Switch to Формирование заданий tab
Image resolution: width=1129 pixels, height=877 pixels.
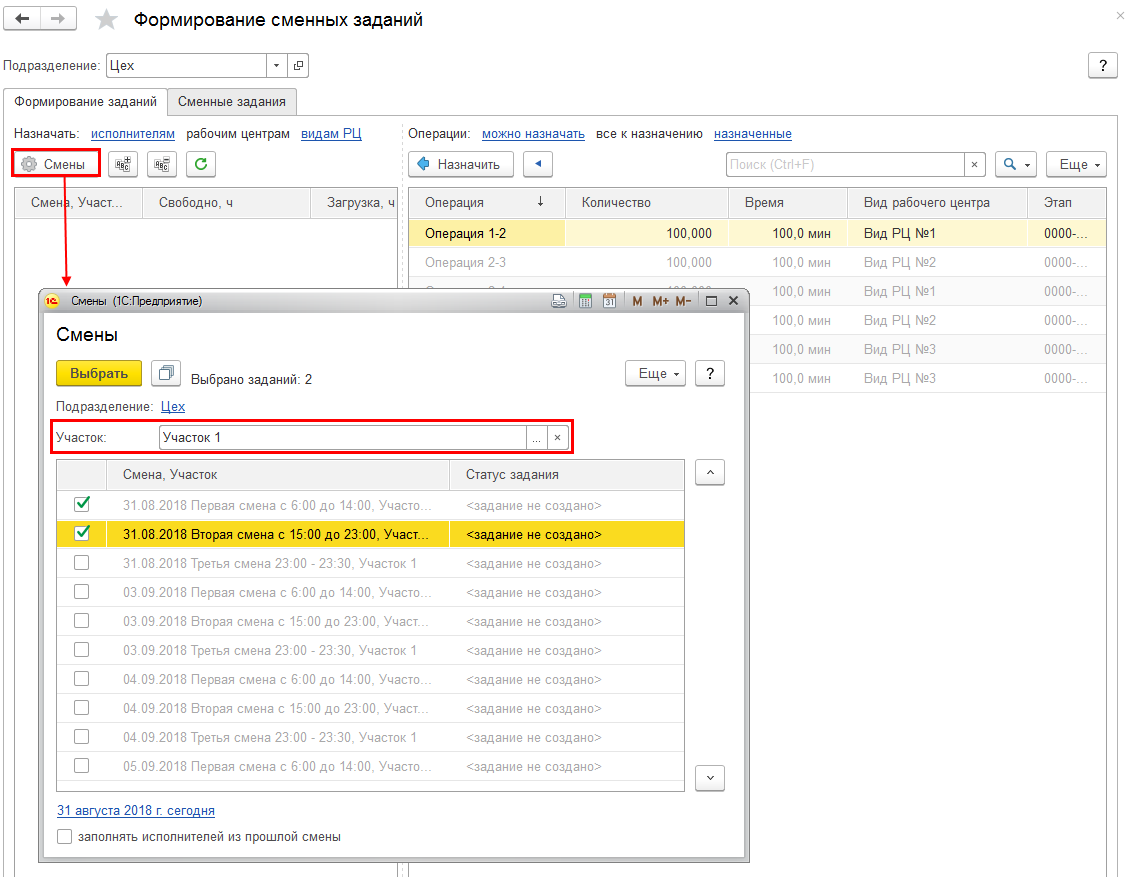point(86,102)
